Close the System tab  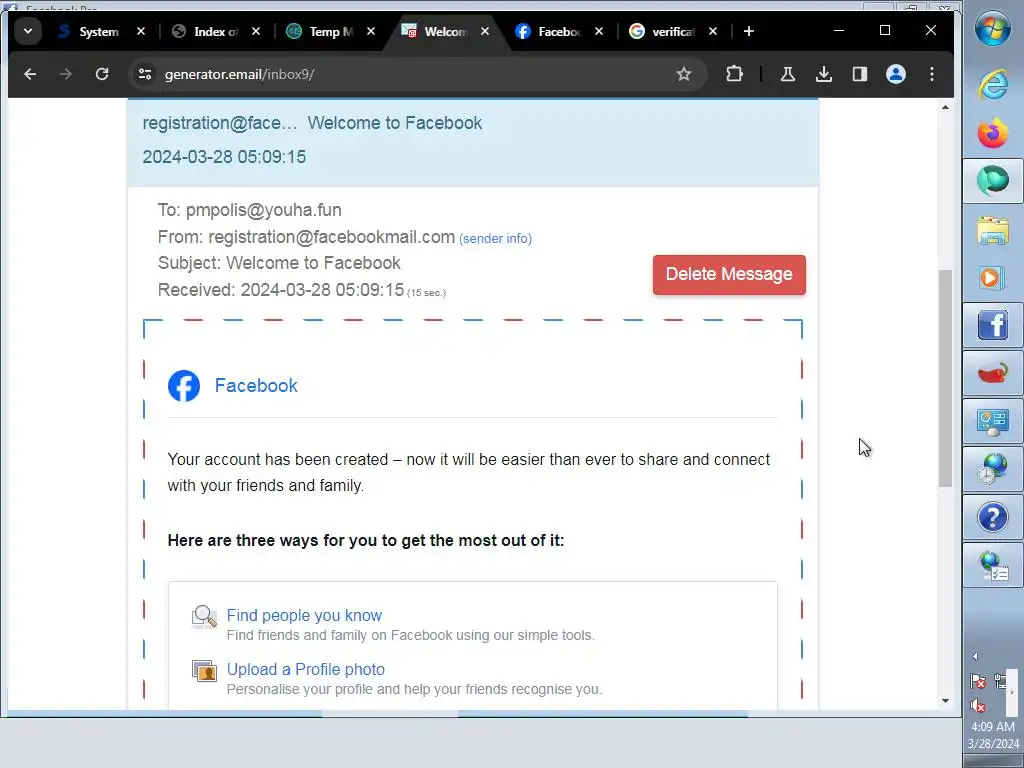pyautogui.click(x=140, y=31)
